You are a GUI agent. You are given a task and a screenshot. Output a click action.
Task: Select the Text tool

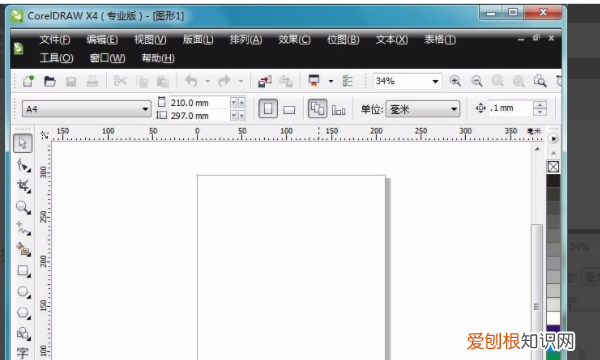(23, 352)
